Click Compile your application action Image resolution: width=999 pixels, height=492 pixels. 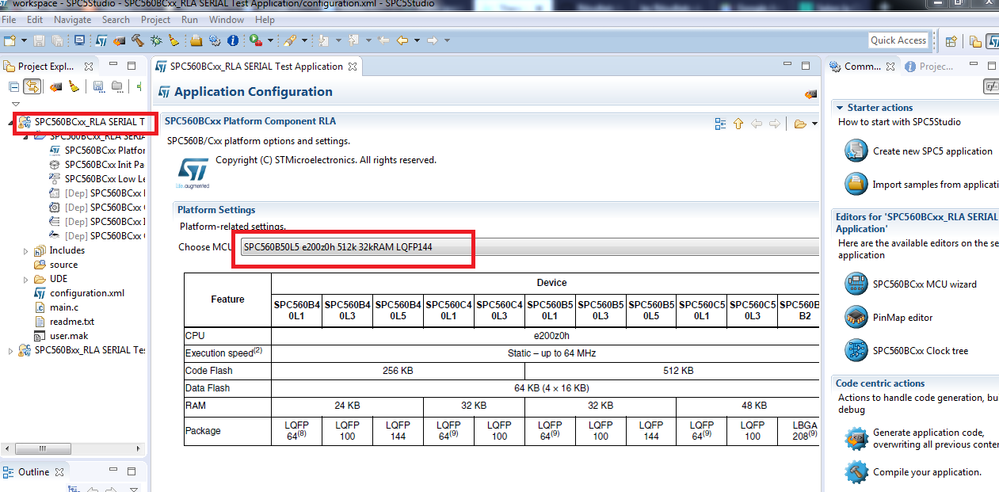[927, 472]
